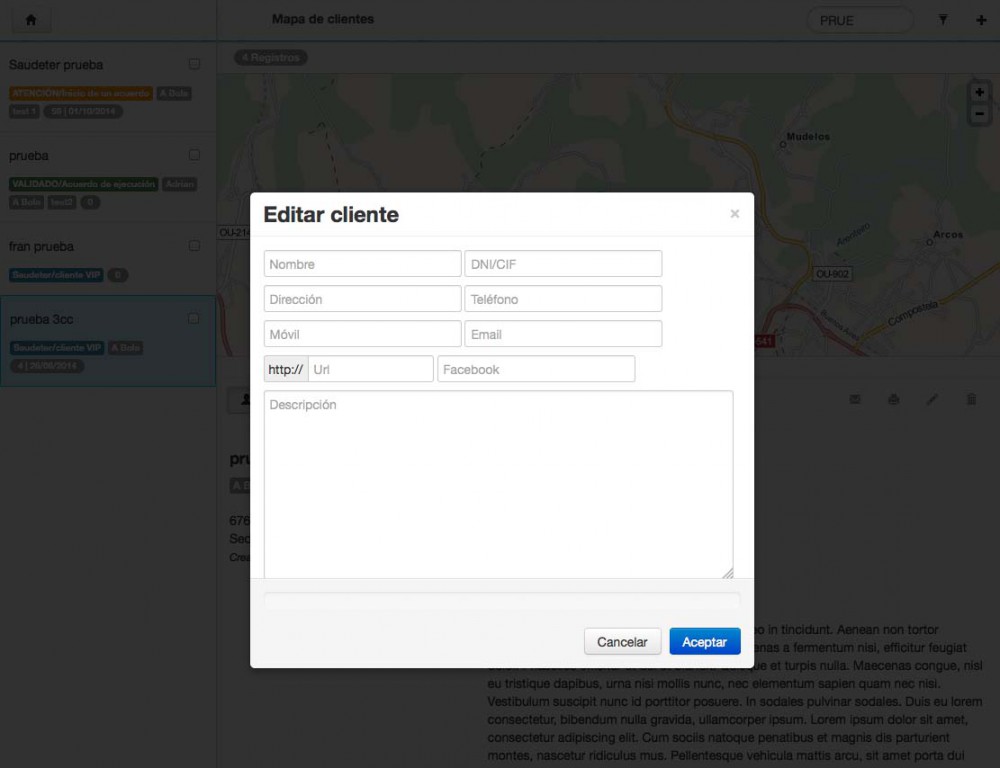Click the pencil edit icon
The image size is (1000, 768).
[x=932, y=400]
